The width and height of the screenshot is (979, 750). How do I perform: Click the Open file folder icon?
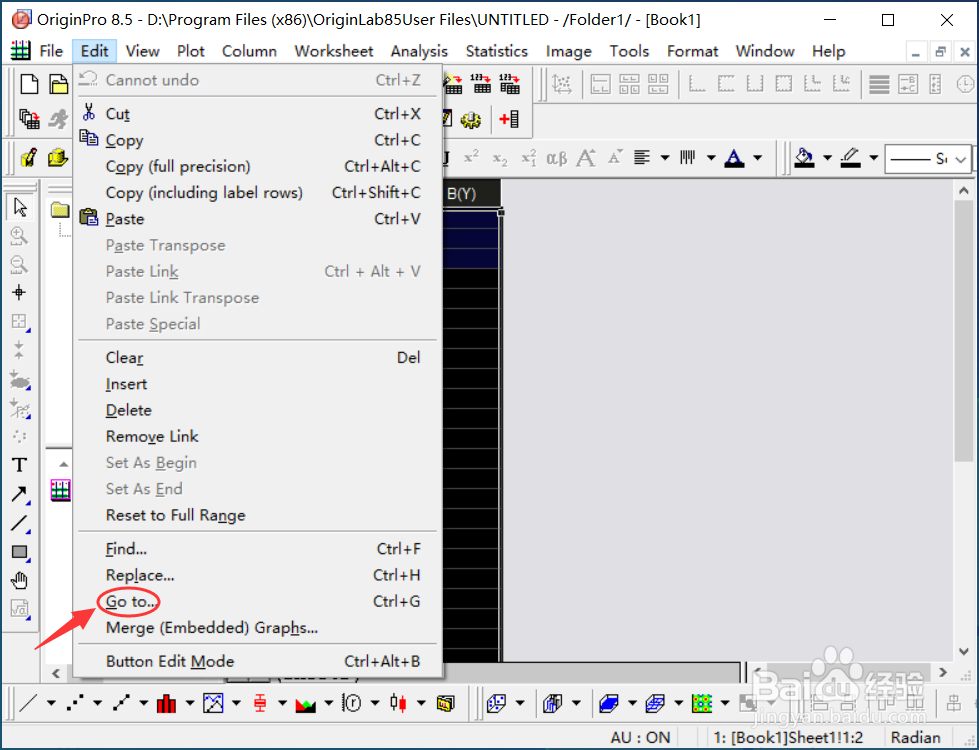tap(59, 84)
